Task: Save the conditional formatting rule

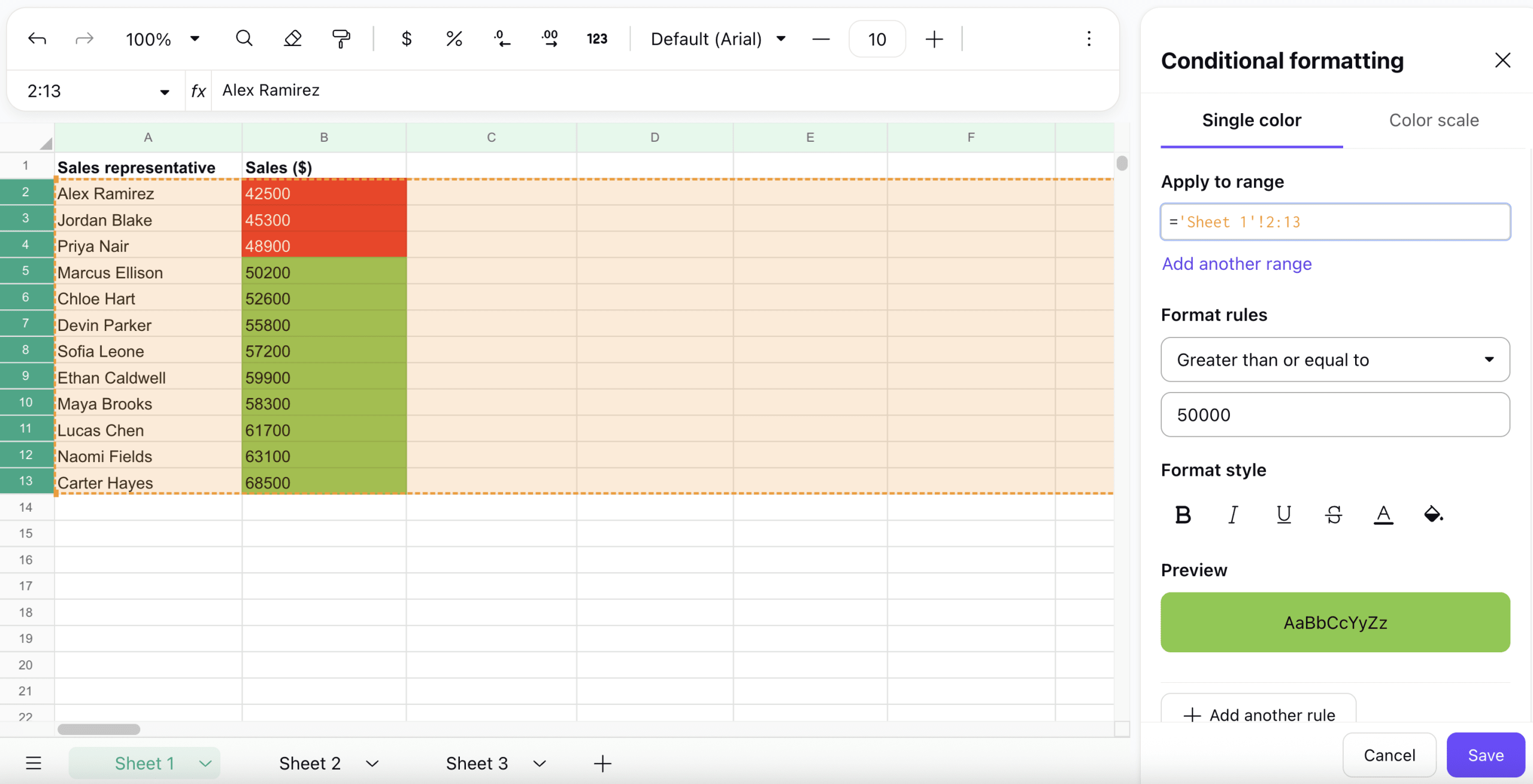Action: (x=1484, y=755)
